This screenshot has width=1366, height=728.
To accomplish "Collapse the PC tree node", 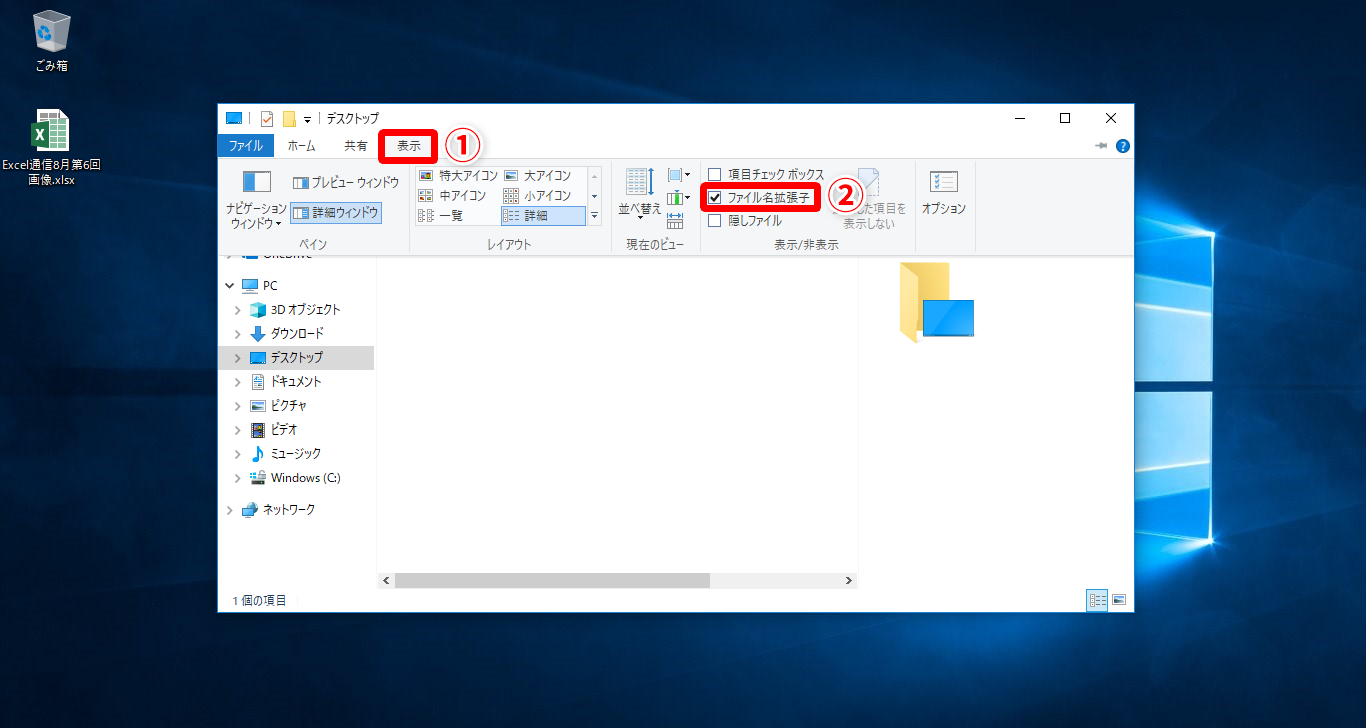I will [x=229, y=285].
